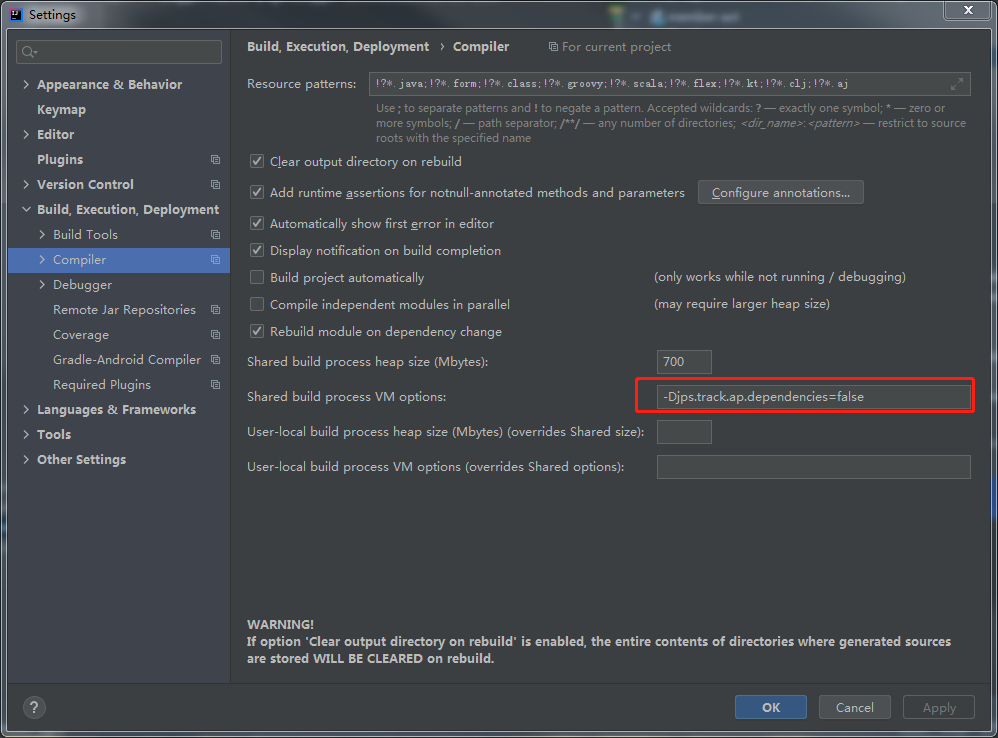Click the per-project icon next to Plugins
Screen dimensions: 998x738
coord(215,160)
